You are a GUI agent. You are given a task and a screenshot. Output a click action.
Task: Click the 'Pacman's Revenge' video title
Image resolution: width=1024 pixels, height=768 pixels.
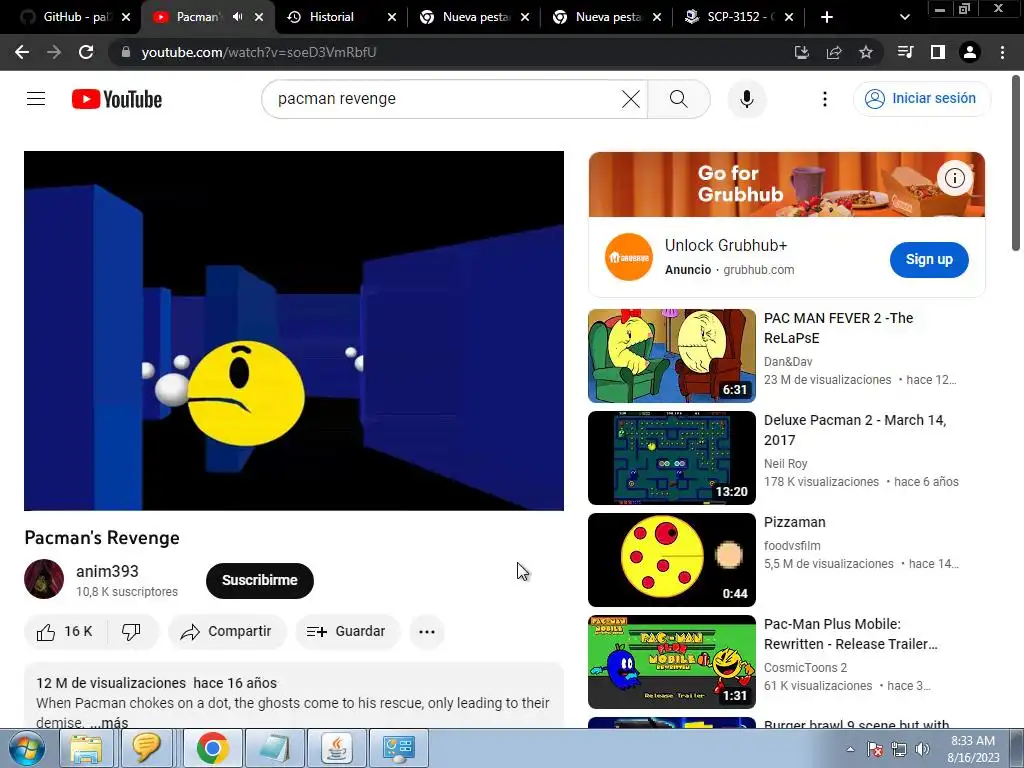(x=102, y=537)
